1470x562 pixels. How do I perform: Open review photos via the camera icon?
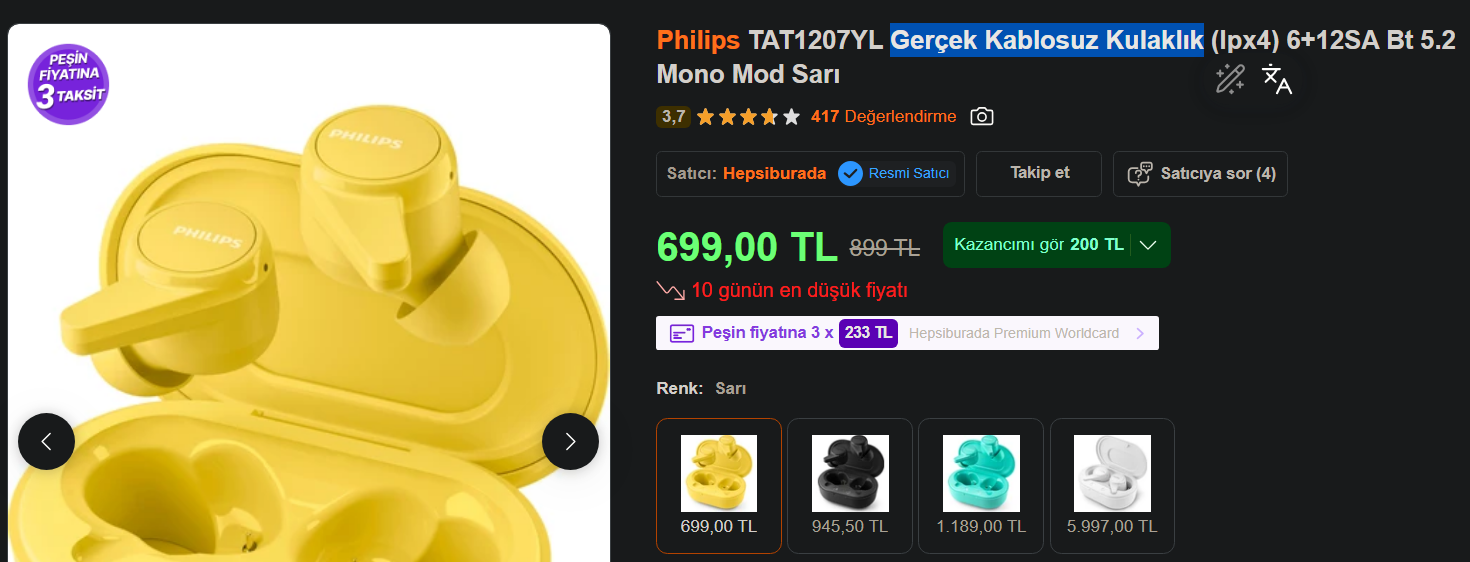tap(982, 117)
